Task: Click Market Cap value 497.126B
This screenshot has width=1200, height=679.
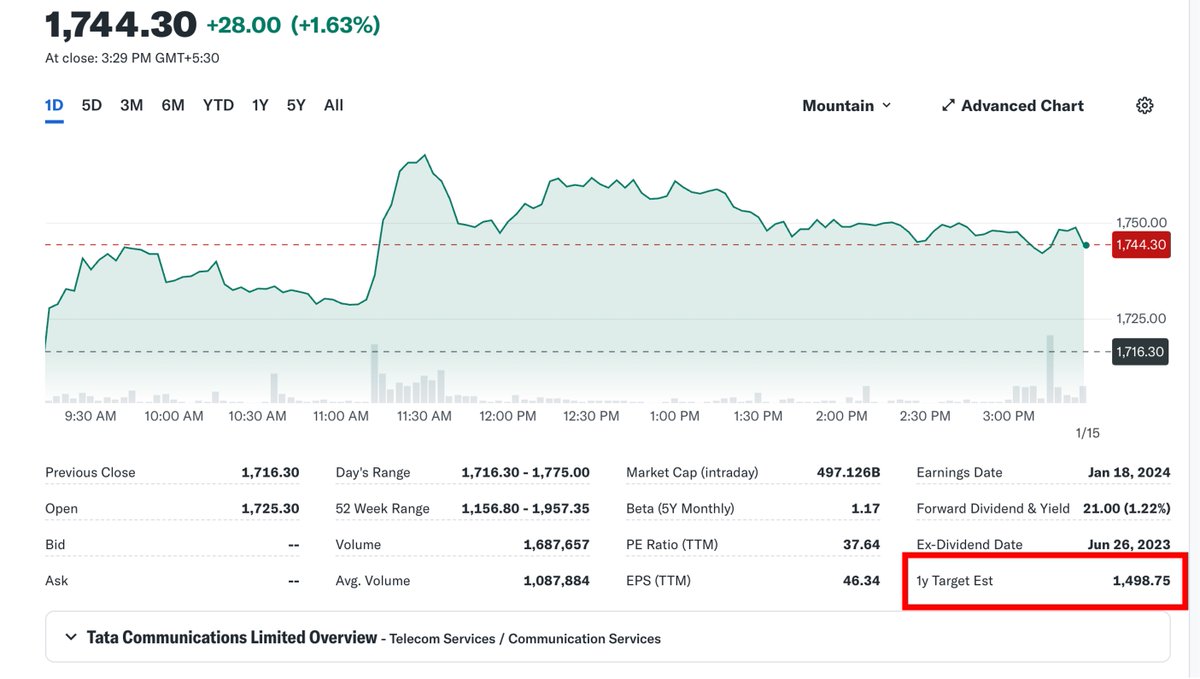Action: pos(848,472)
